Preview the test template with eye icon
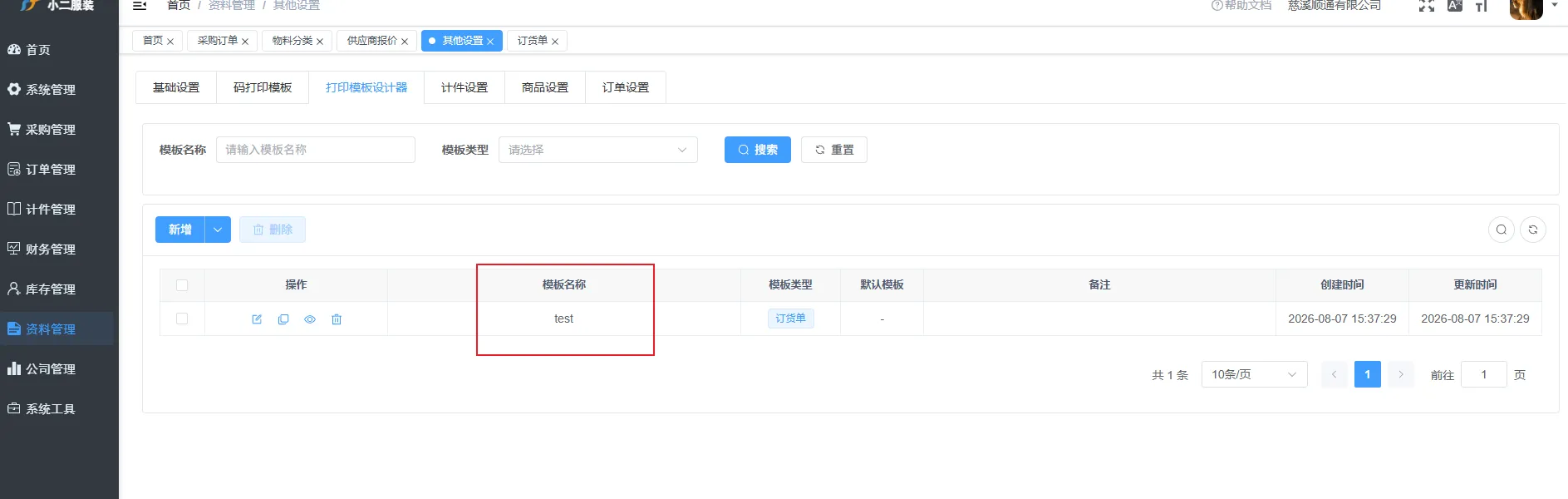The image size is (1568, 499). coord(310,319)
